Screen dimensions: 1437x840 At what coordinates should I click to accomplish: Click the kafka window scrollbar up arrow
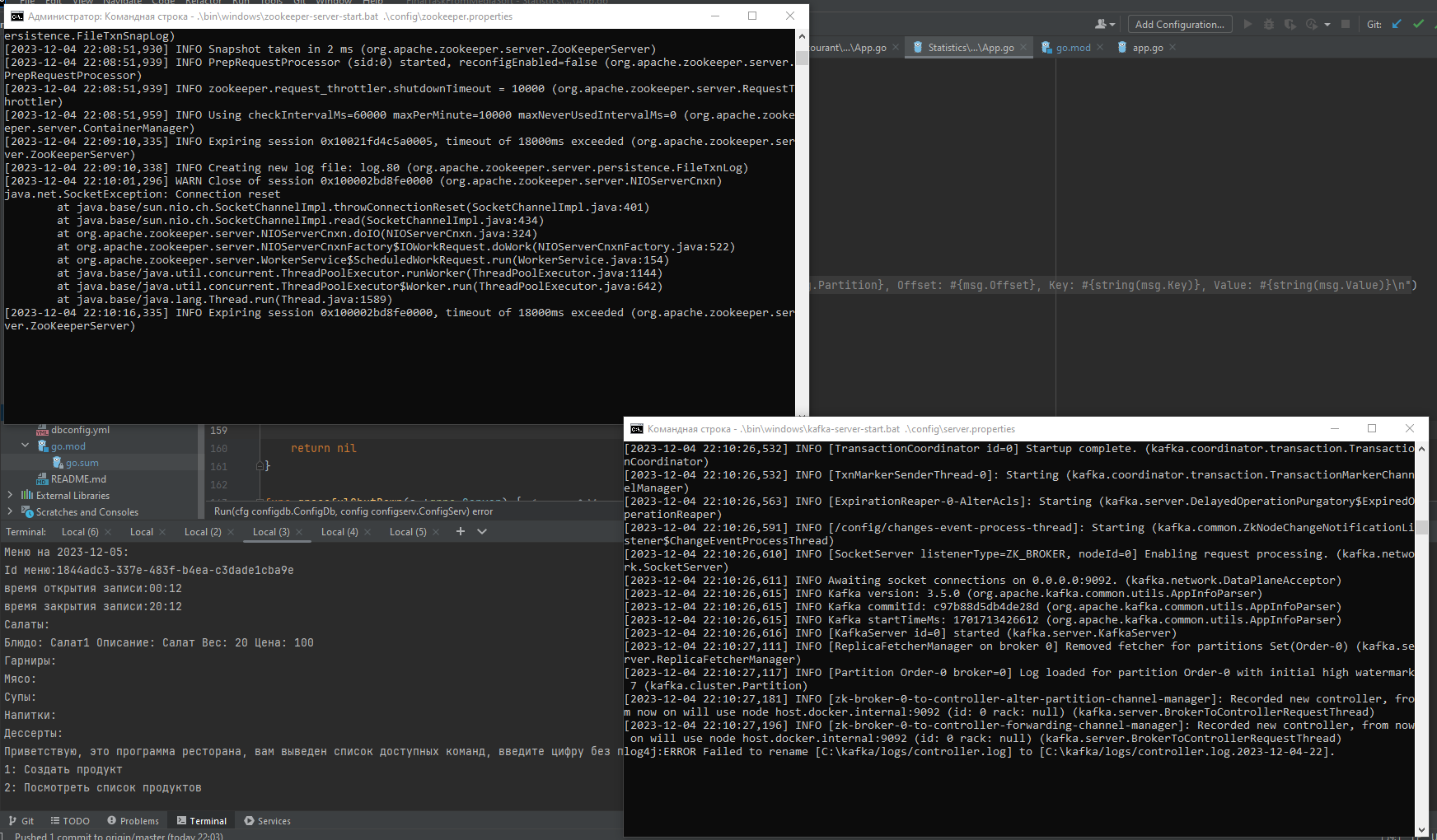click(1421, 450)
